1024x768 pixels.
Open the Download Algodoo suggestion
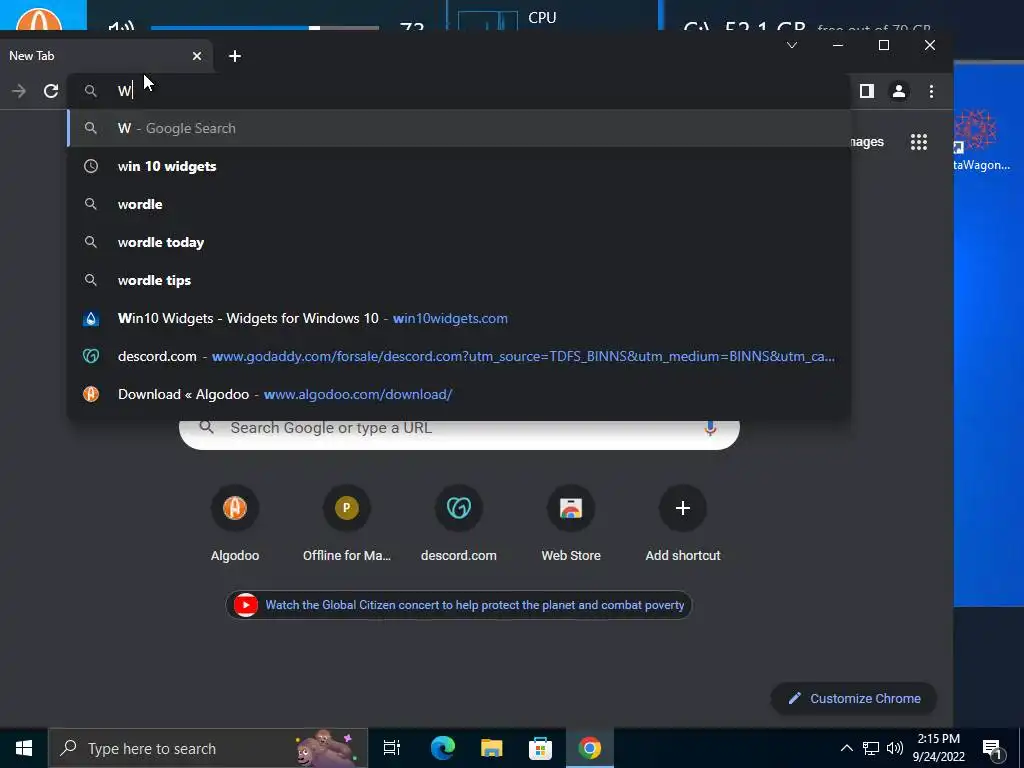(458, 394)
